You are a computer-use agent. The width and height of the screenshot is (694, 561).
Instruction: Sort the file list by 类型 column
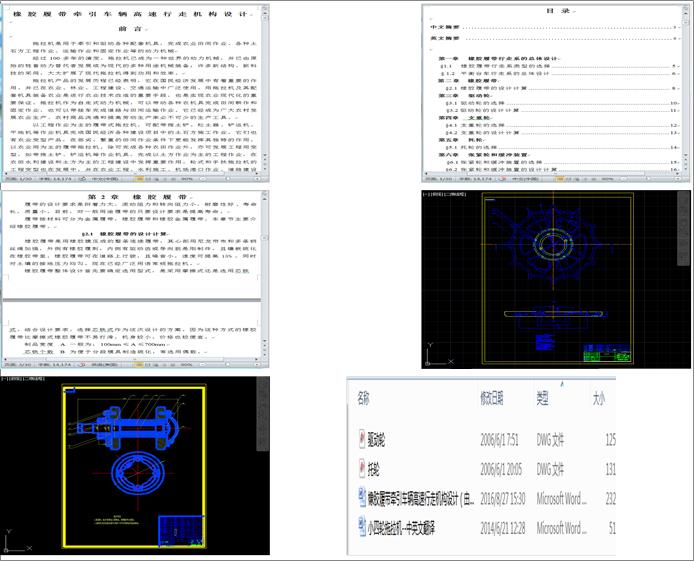click(x=543, y=399)
